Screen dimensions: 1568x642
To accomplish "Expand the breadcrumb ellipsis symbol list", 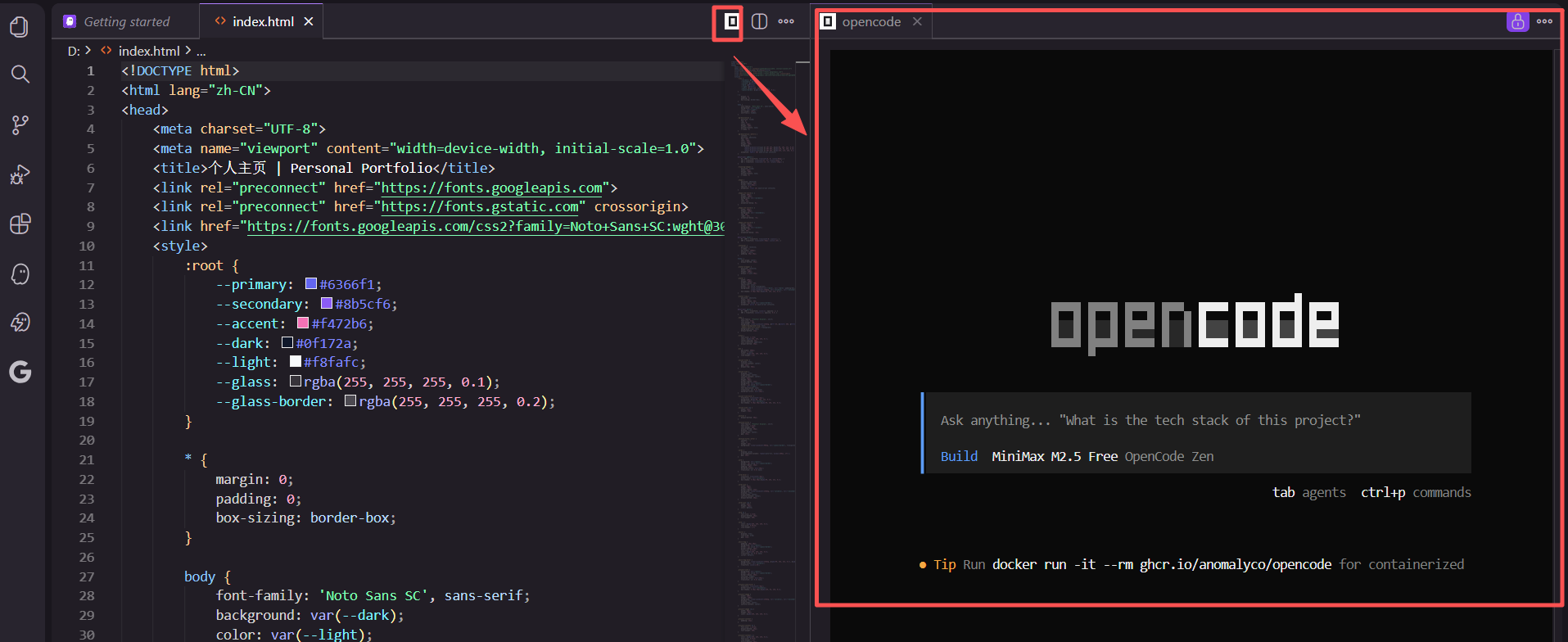I will [201, 51].
